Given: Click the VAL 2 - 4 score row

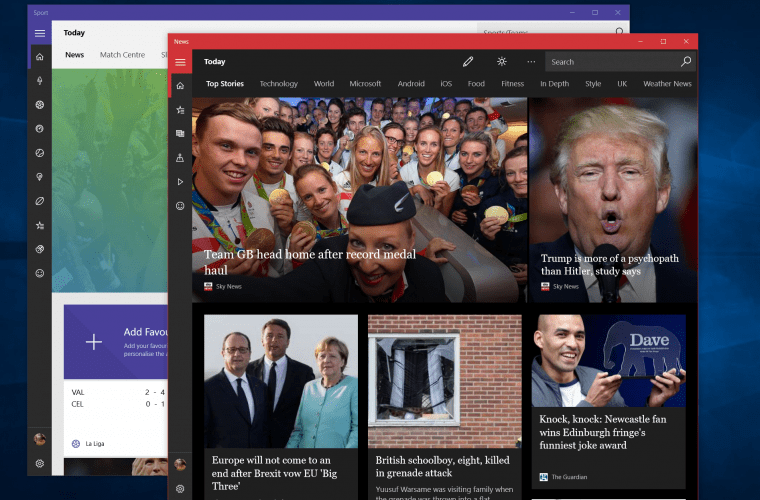Looking at the screenshot, I should click(x=118, y=392).
